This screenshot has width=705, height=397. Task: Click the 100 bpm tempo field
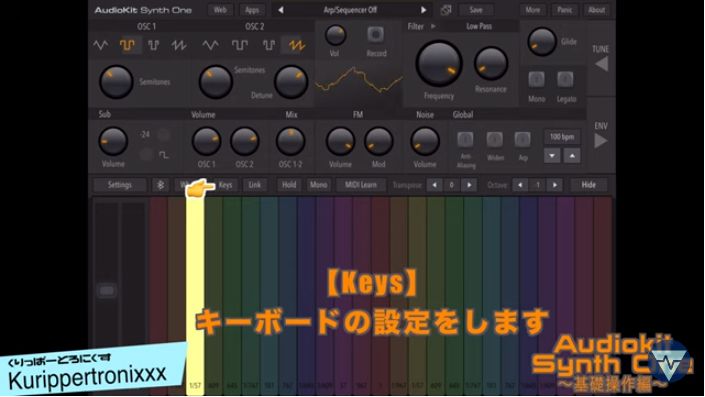(562, 137)
